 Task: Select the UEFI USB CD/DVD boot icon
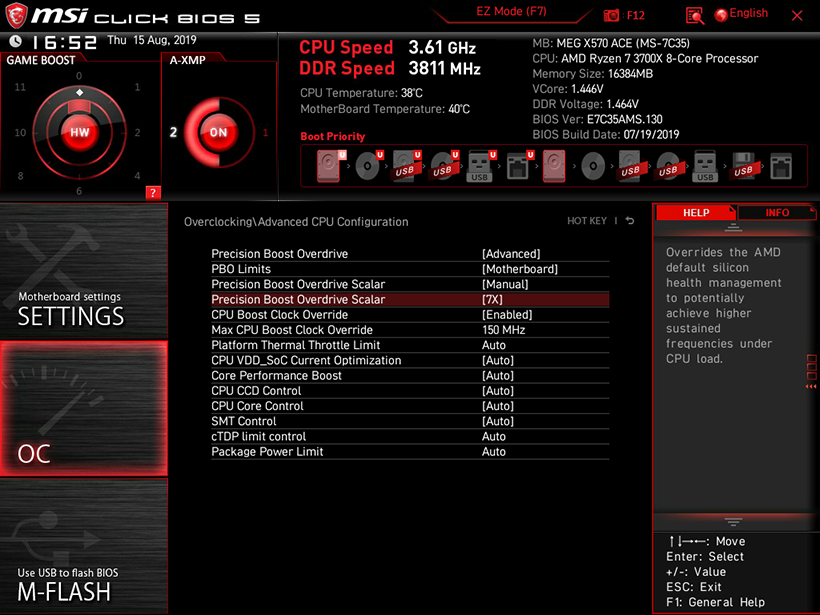(444, 166)
